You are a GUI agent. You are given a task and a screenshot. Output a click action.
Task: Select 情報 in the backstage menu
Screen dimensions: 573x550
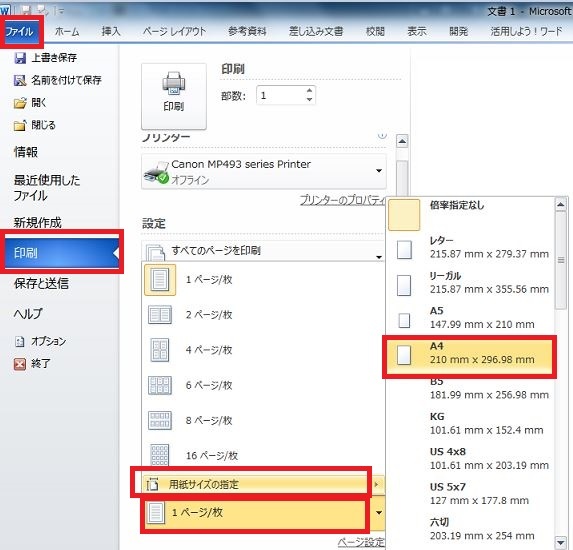pyautogui.click(x=26, y=152)
